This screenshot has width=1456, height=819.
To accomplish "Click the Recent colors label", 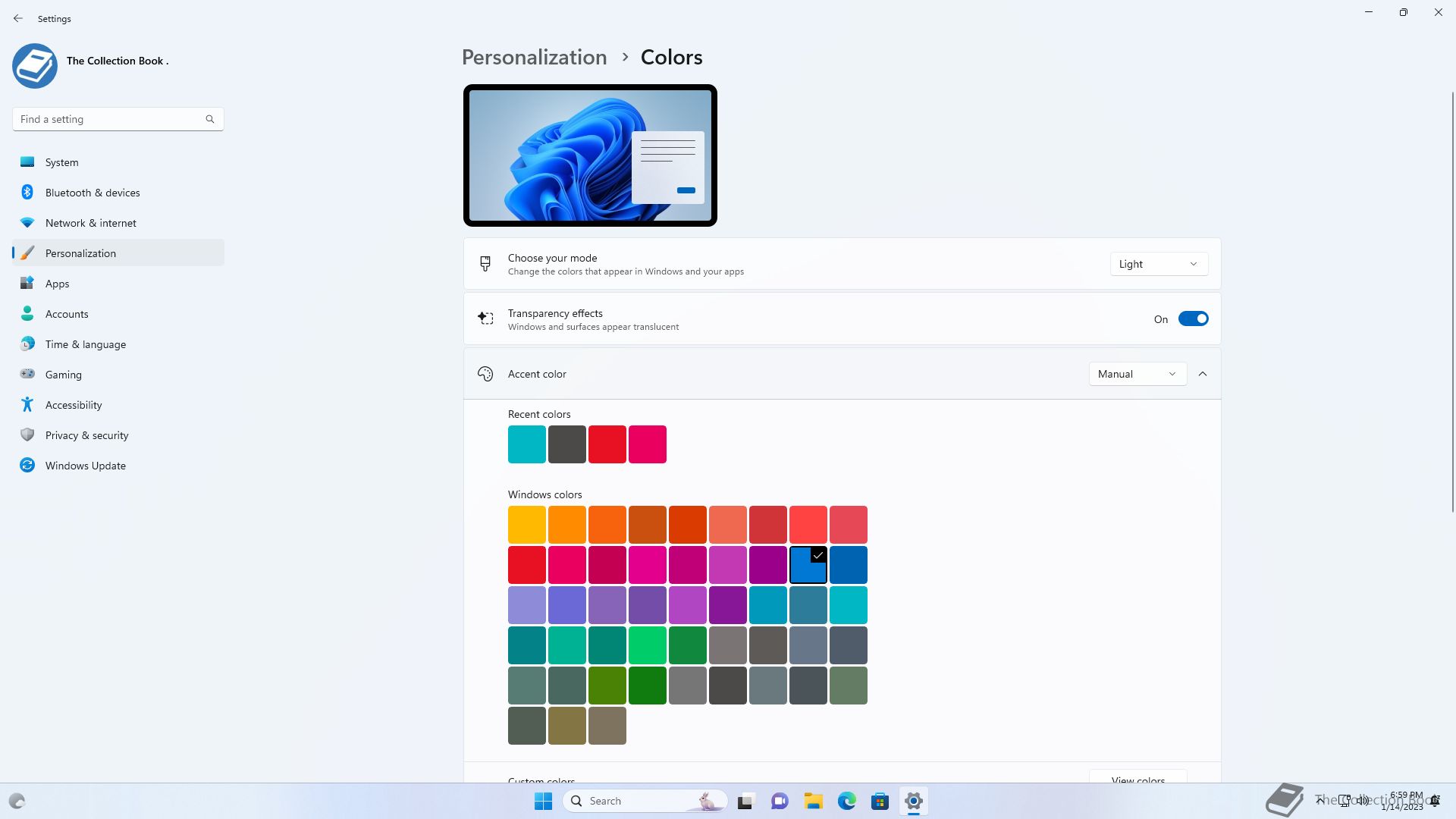I will point(539,414).
